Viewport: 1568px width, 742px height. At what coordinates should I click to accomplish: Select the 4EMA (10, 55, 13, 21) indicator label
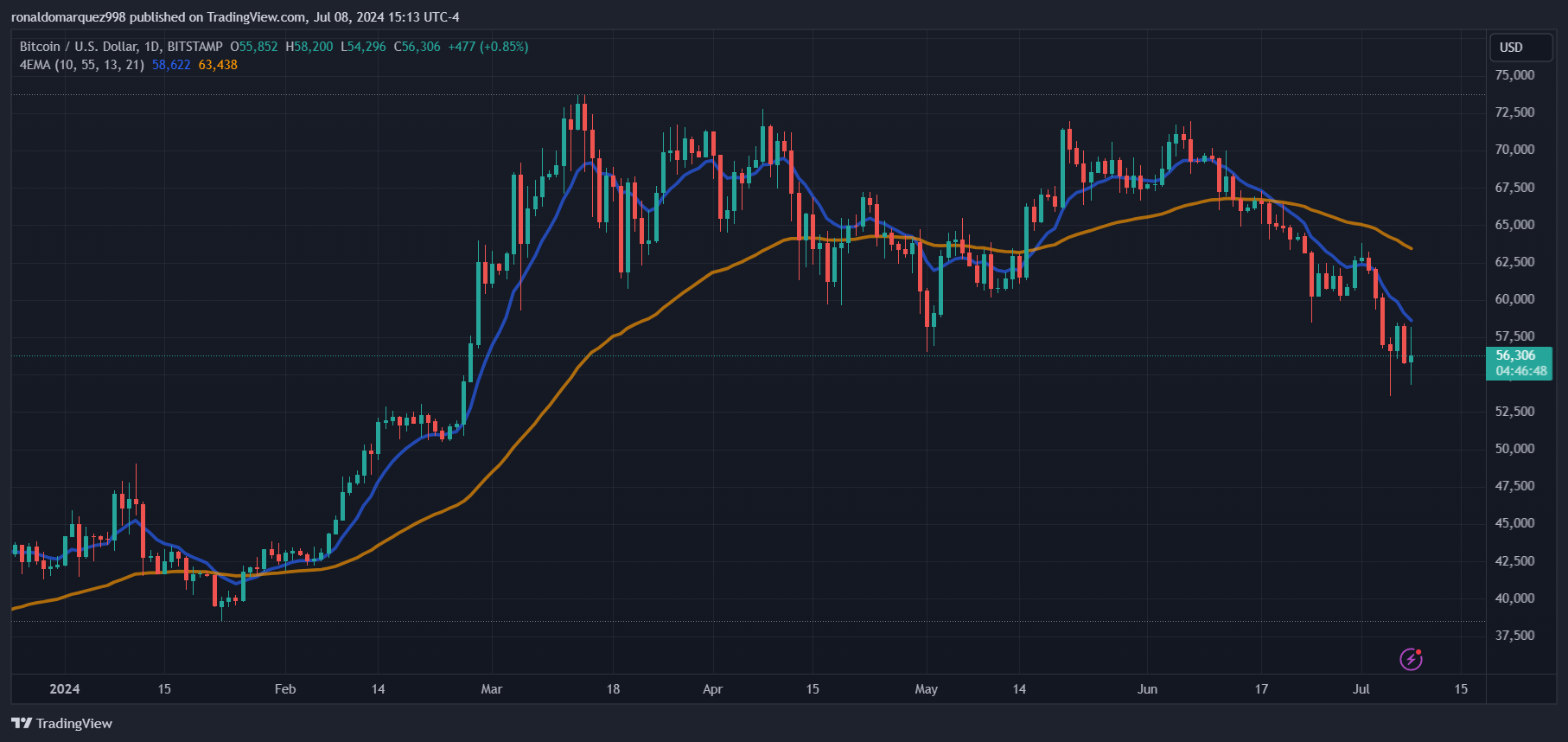tap(81, 65)
